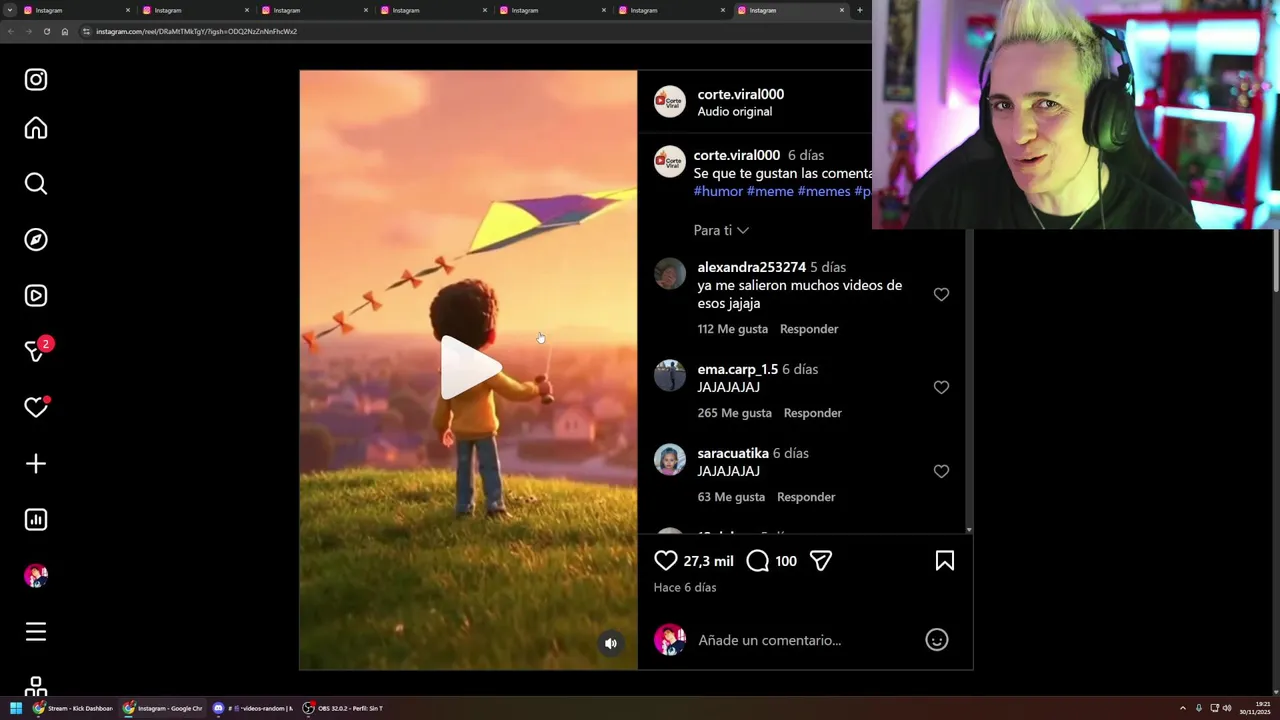Open the More hamburger menu
This screenshot has width=1280, height=720.
[36, 631]
